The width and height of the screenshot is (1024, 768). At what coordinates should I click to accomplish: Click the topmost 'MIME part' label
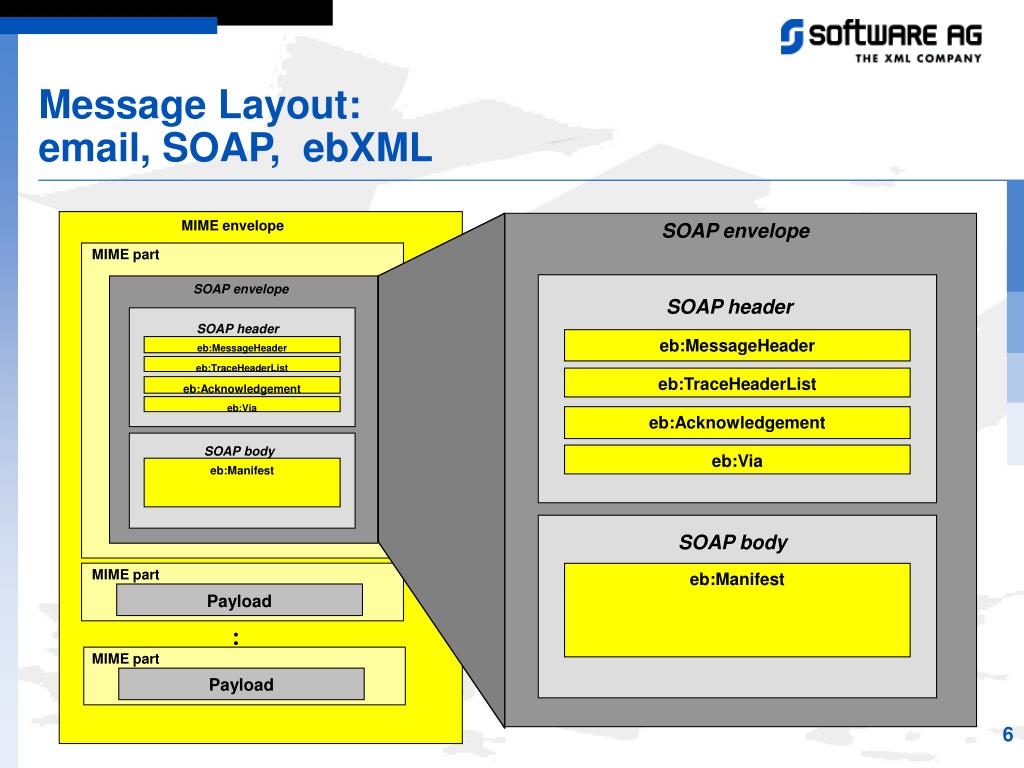pyautogui.click(x=125, y=254)
